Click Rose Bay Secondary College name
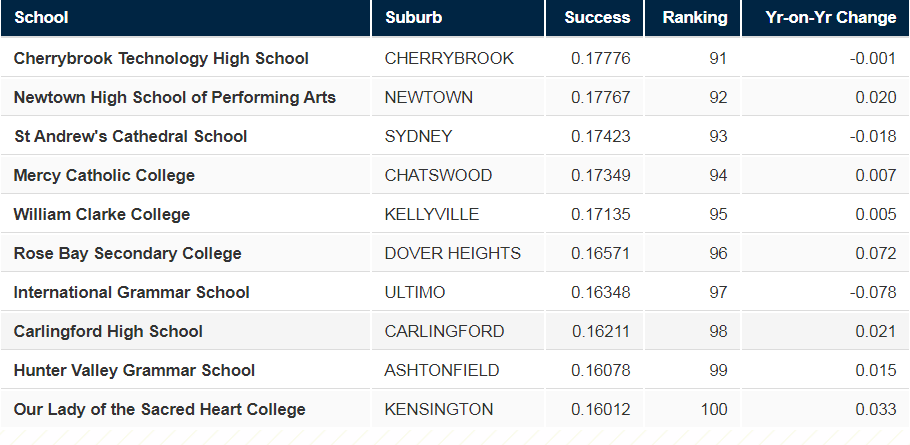Viewport: 910px width, 445px height. pyautogui.click(x=127, y=253)
